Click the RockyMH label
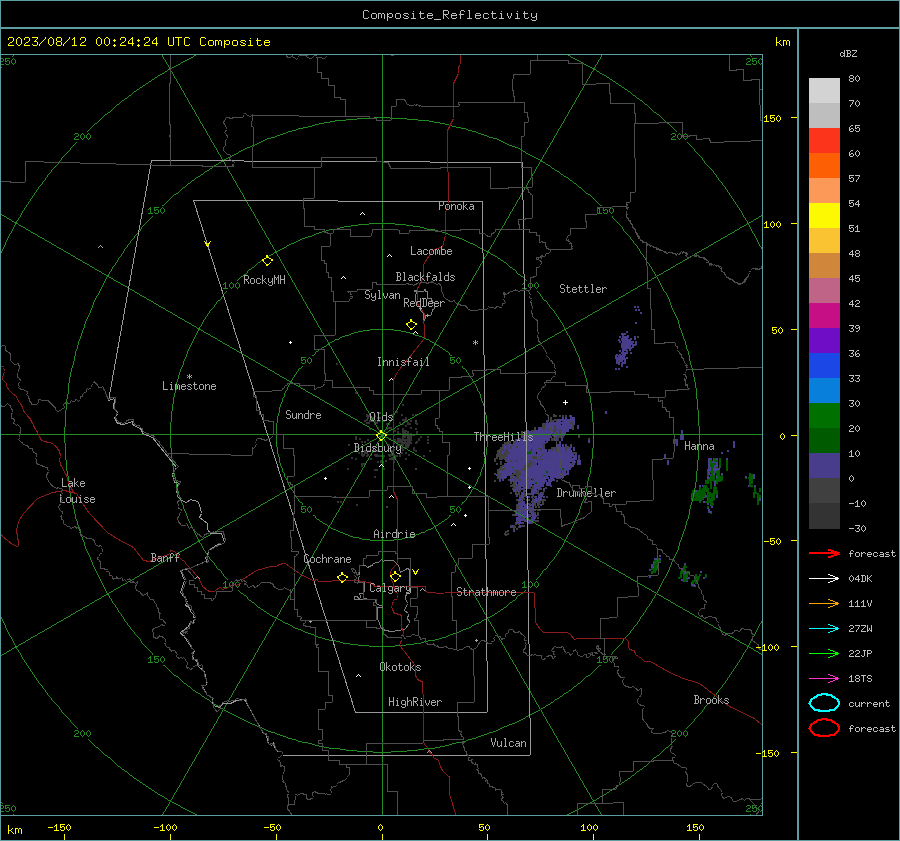Viewport: 900px width, 841px height. click(x=264, y=280)
